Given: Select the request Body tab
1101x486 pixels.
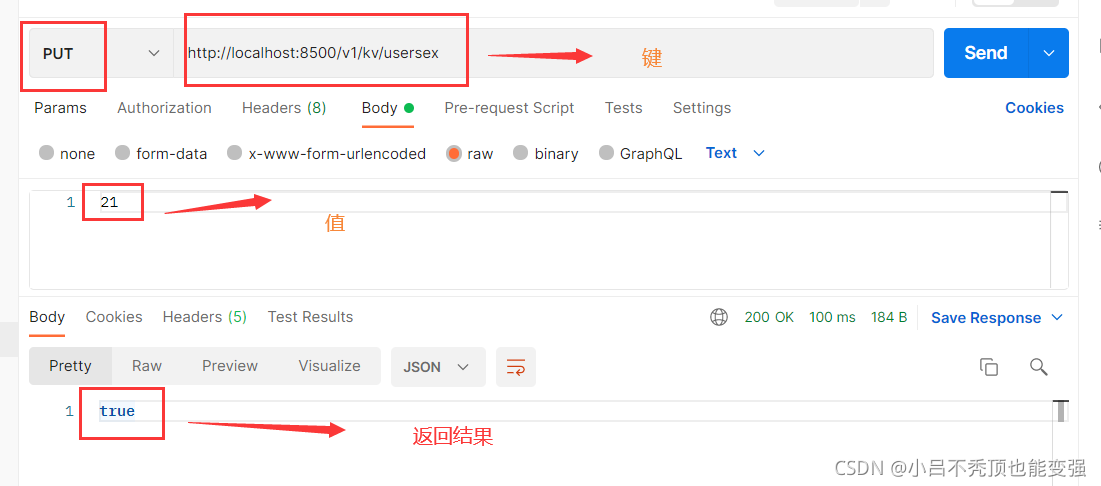Looking at the screenshot, I should [388, 108].
